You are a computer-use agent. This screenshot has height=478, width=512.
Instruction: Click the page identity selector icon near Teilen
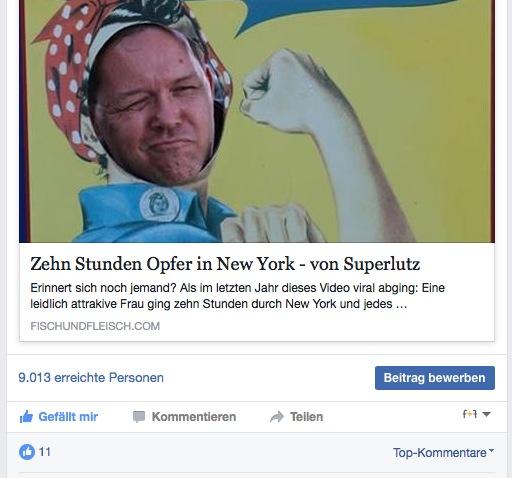click(x=470, y=414)
